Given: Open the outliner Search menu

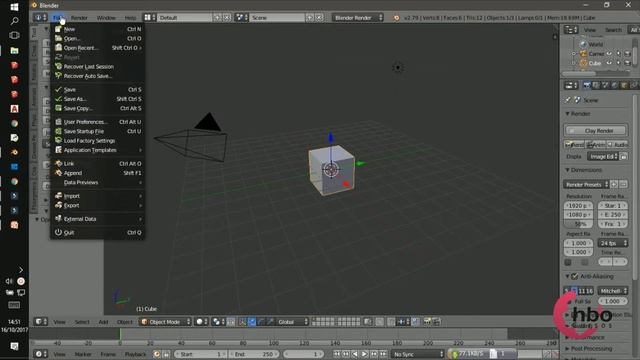Looking at the screenshot, I should (x=613, y=30).
